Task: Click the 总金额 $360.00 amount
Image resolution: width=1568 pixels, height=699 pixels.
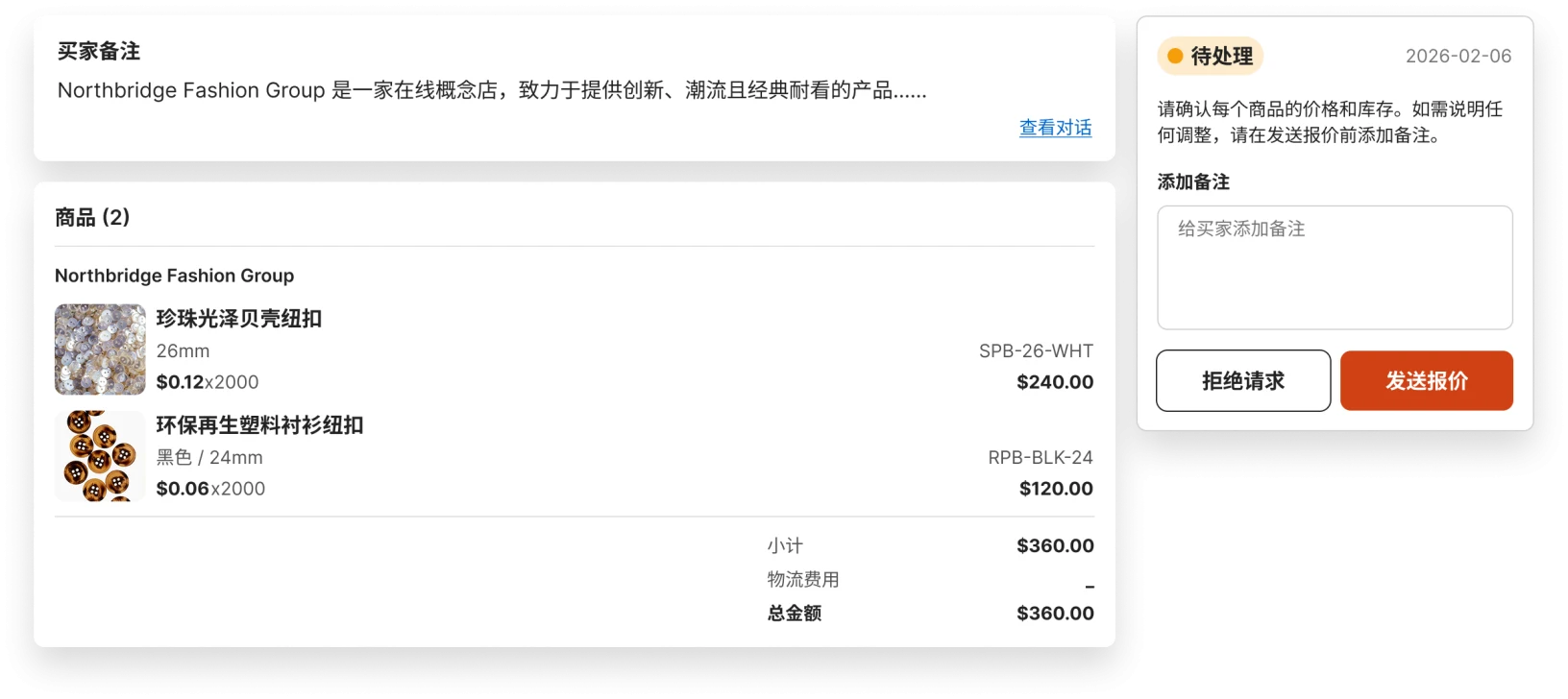Action: (1055, 614)
